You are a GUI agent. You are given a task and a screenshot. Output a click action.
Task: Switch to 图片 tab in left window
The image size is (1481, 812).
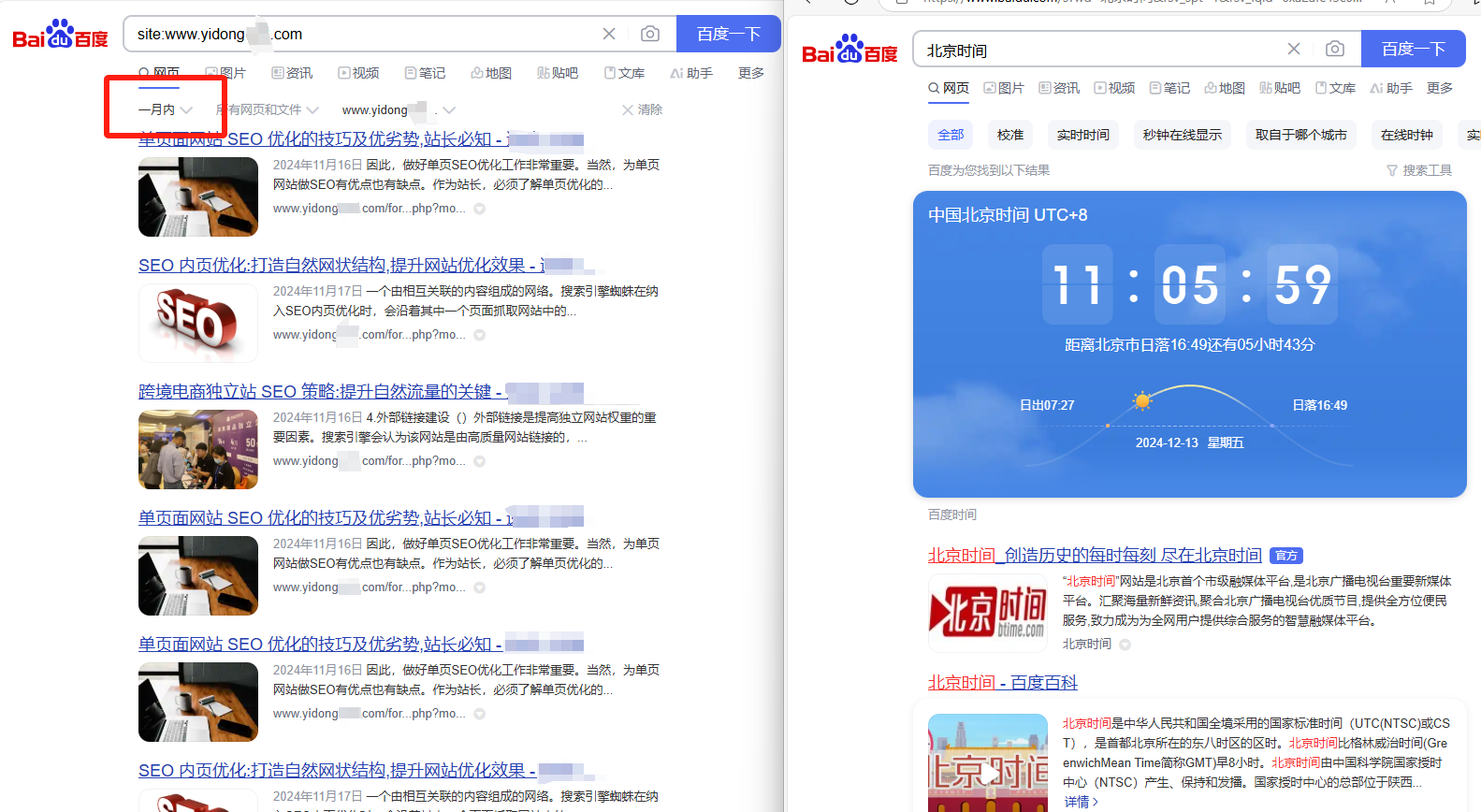pyautogui.click(x=225, y=73)
